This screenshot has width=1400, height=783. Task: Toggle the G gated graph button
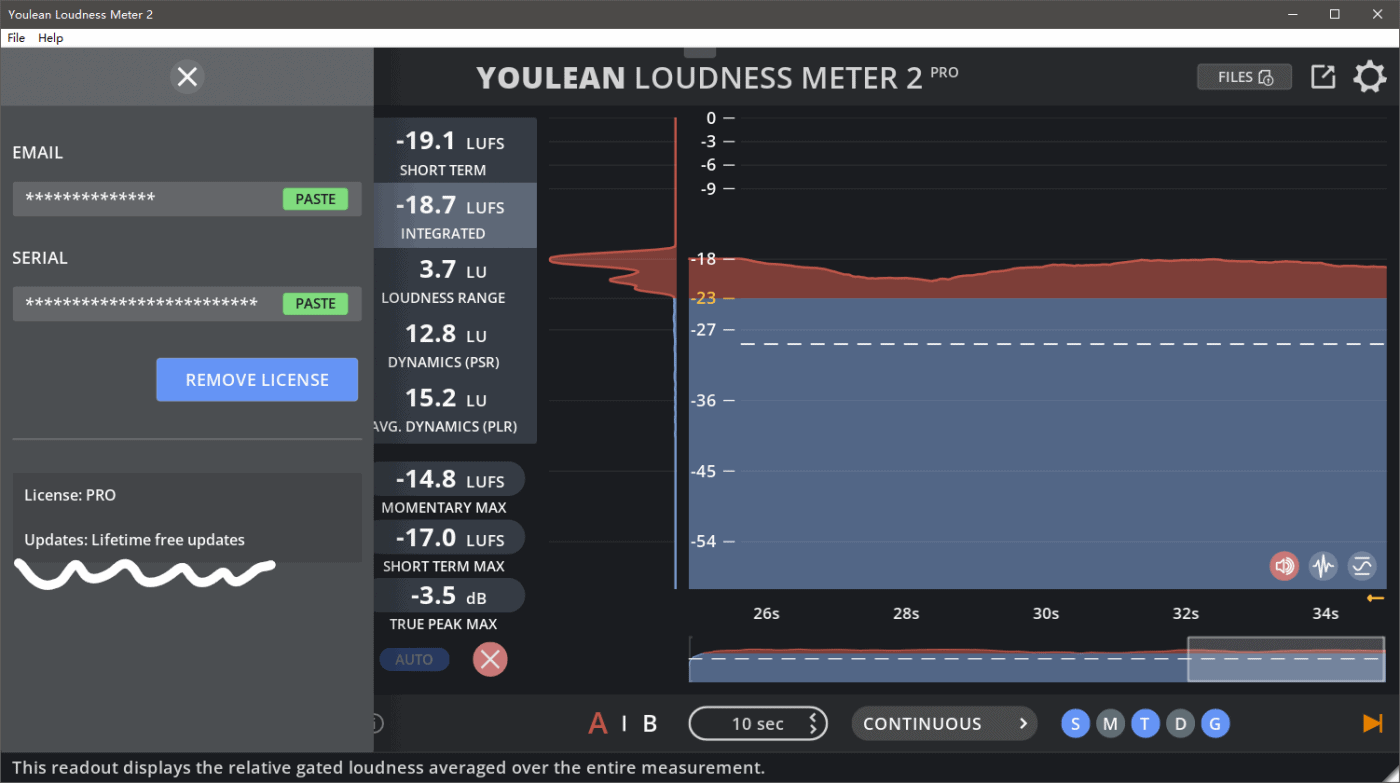click(x=1215, y=724)
